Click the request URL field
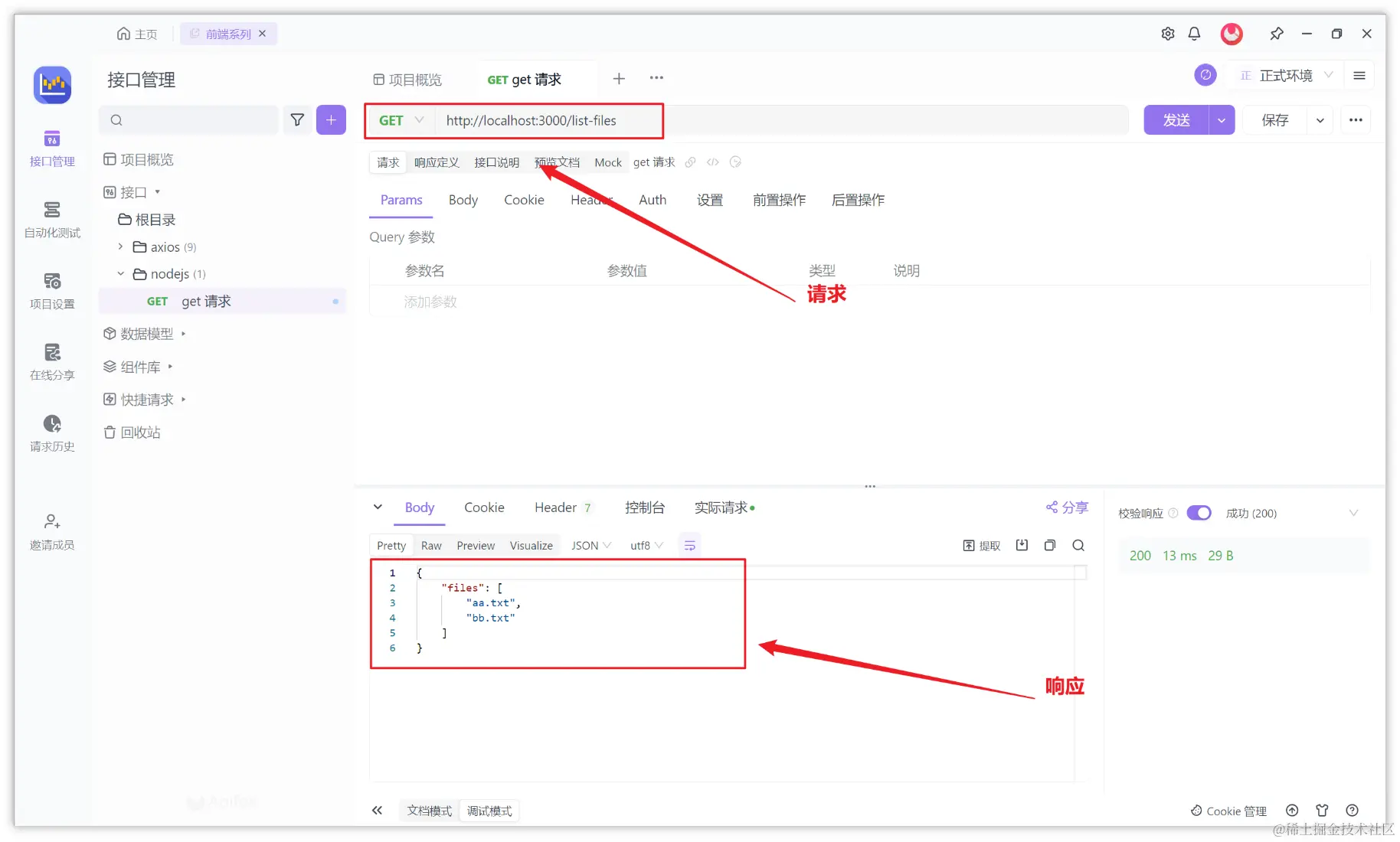Image resolution: width=1400 pixels, height=842 pixels. (781, 120)
